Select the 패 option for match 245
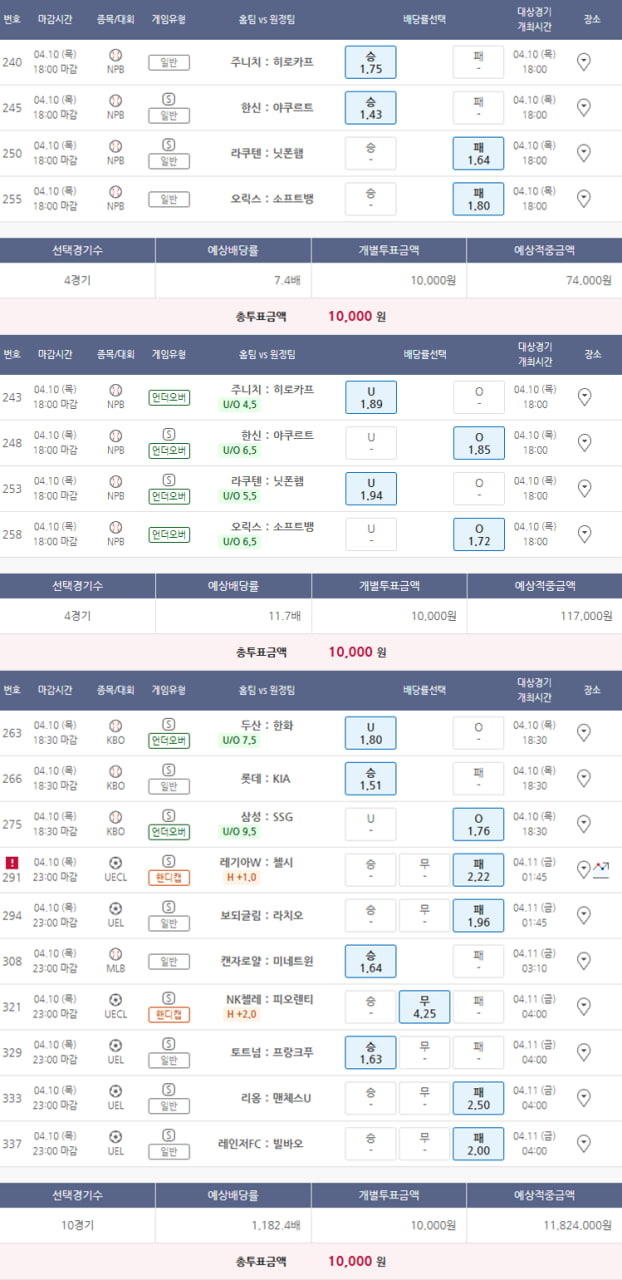 (478, 108)
